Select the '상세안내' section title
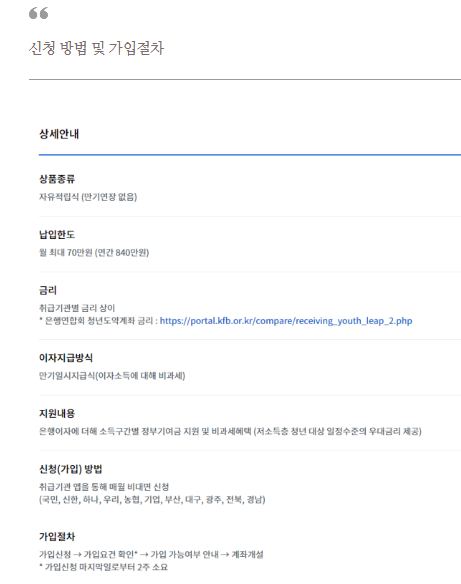The image size is (461, 584). pyautogui.click(x=59, y=134)
